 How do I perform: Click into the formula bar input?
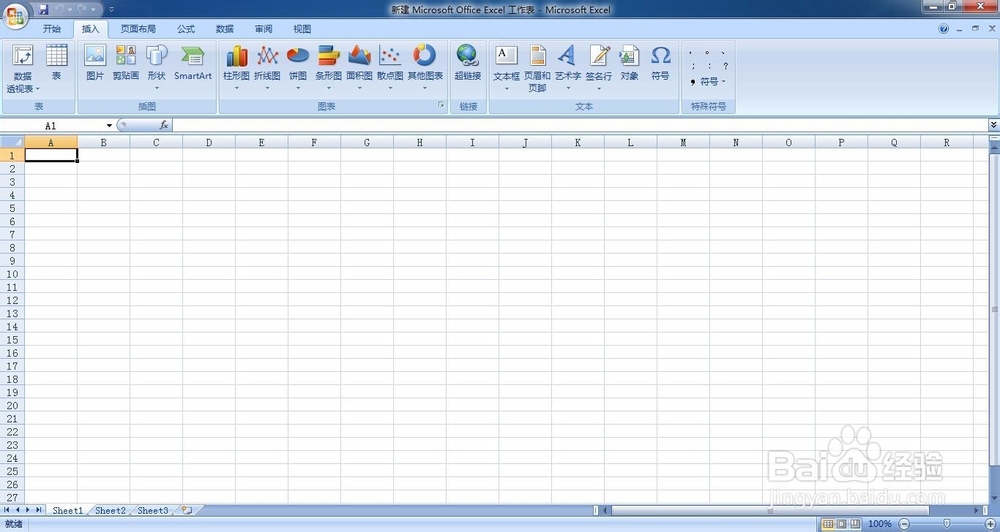[580, 125]
